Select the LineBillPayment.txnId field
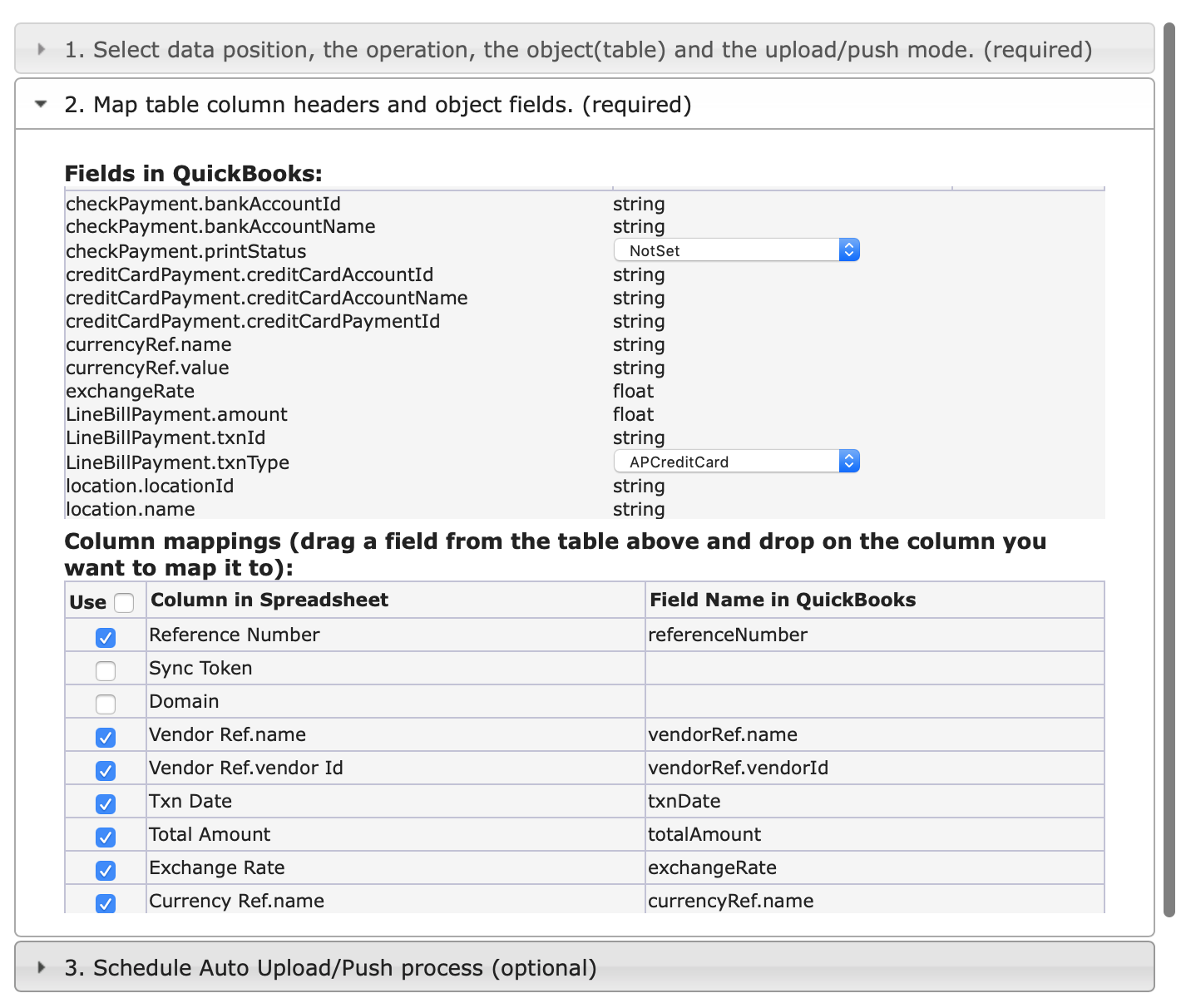1186x1008 pixels. [166, 437]
